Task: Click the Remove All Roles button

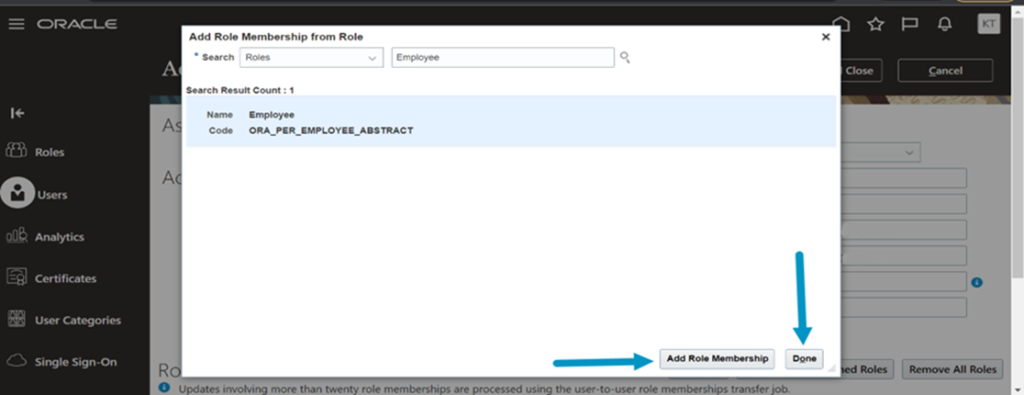Action: tap(953, 369)
